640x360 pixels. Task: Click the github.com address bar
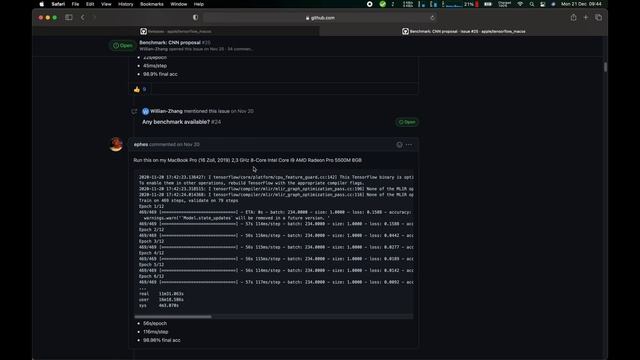click(x=320, y=18)
